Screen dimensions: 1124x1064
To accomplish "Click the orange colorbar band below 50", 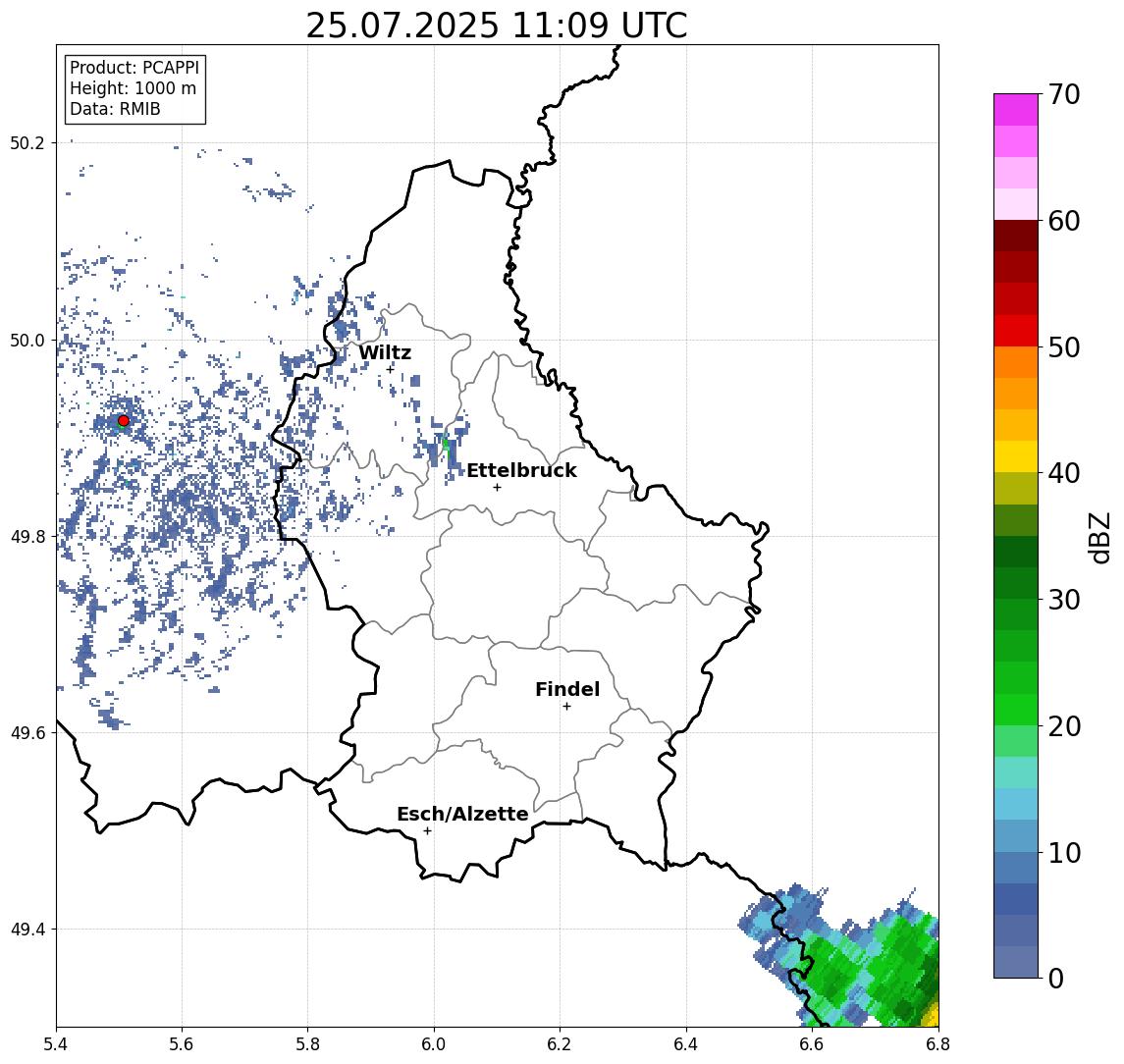I will click(x=1016, y=362).
